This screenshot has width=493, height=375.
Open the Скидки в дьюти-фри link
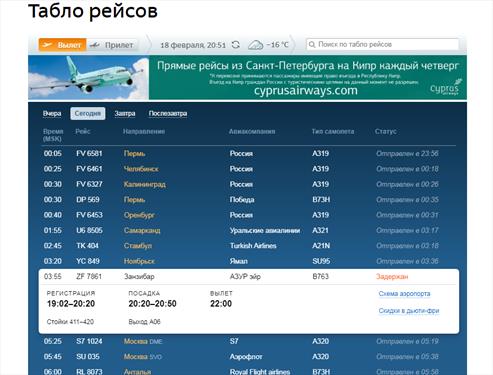[409, 311]
